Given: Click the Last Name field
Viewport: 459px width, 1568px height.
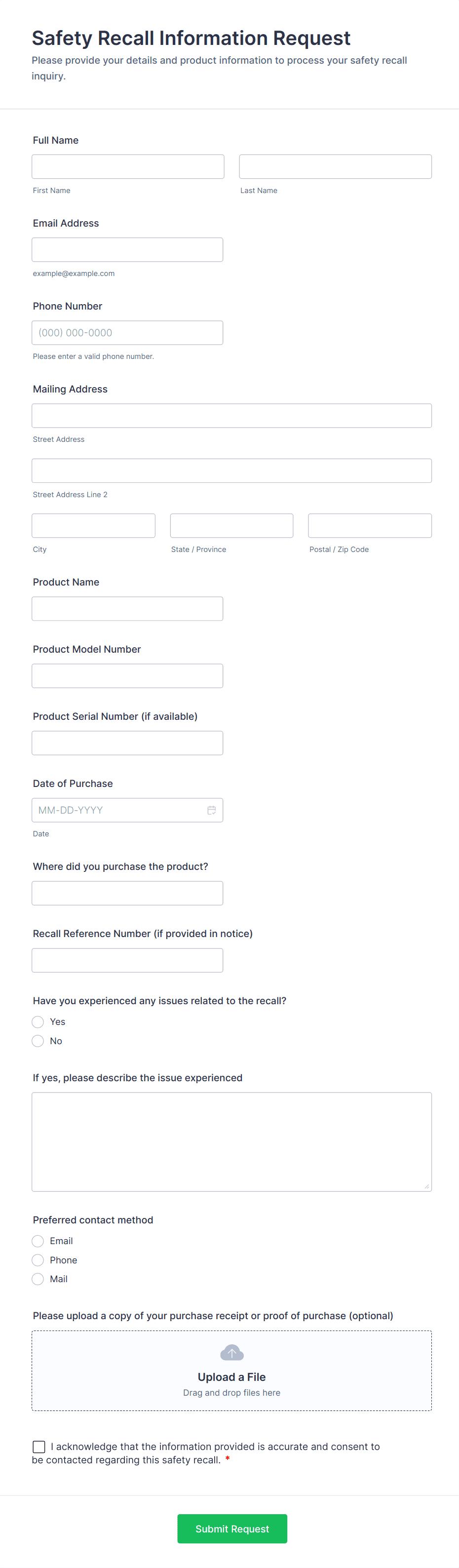Looking at the screenshot, I should point(335,166).
